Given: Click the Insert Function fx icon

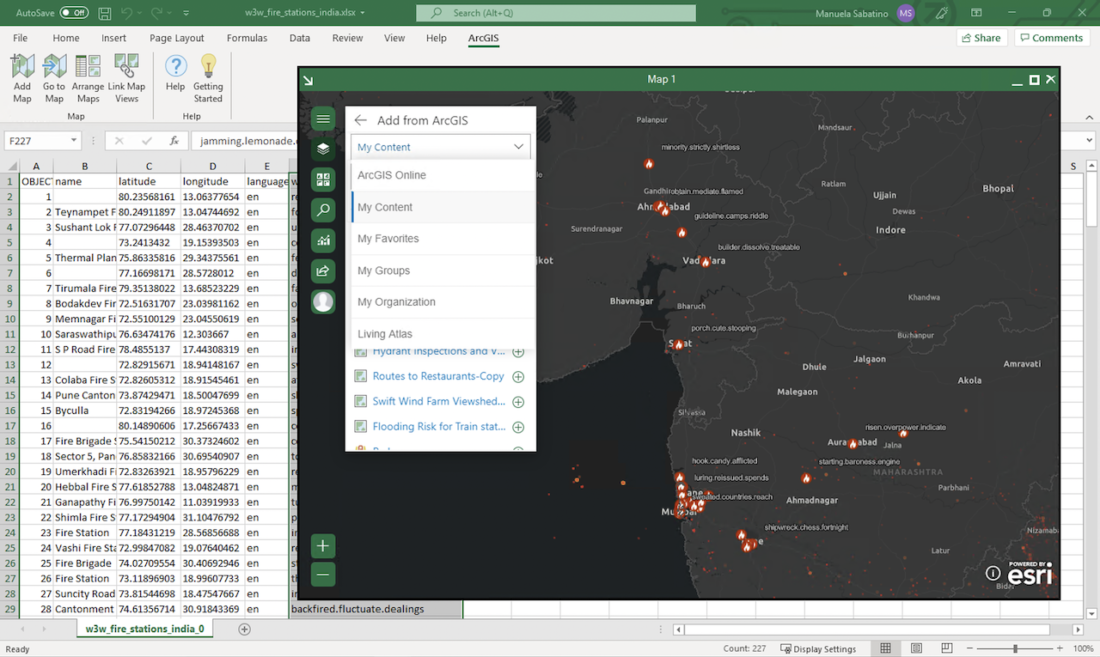Looking at the screenshot, I should click(174, 141).
